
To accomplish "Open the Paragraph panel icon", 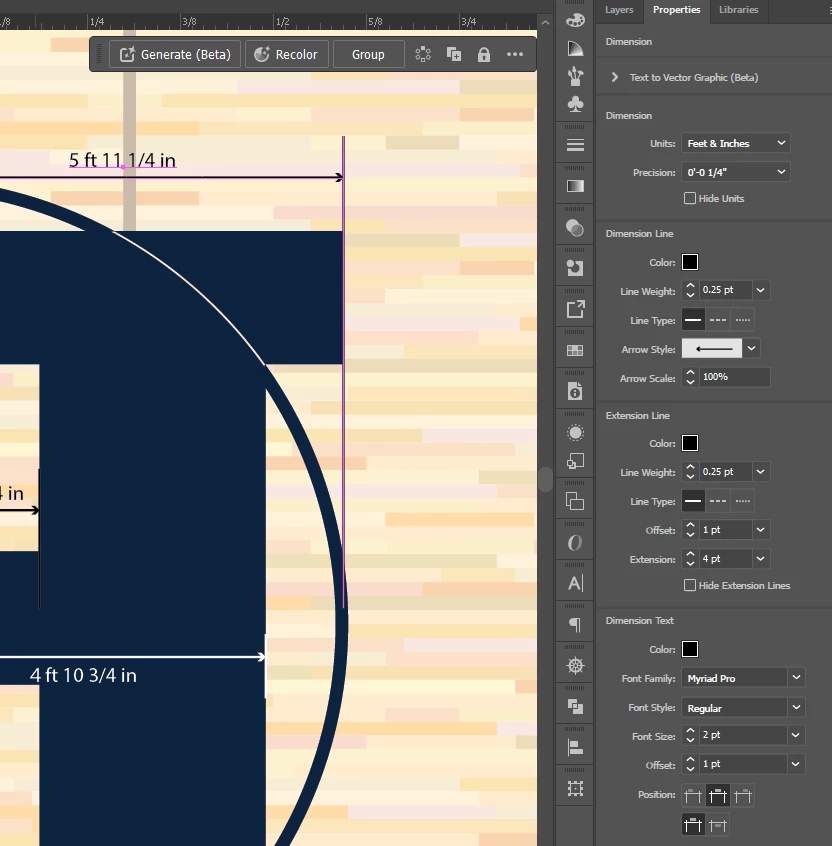I will coord(575,624).
